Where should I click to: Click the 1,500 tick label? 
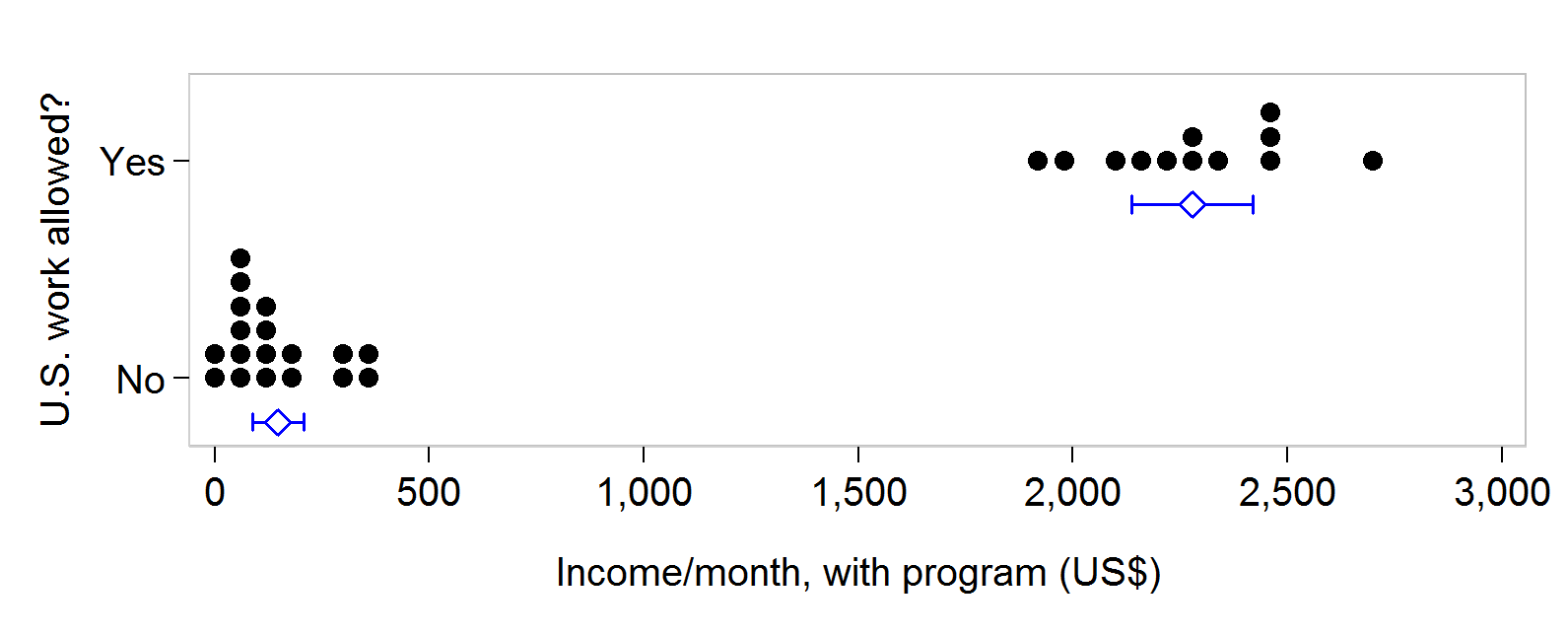pyautogui.click(x=858, y=492)
